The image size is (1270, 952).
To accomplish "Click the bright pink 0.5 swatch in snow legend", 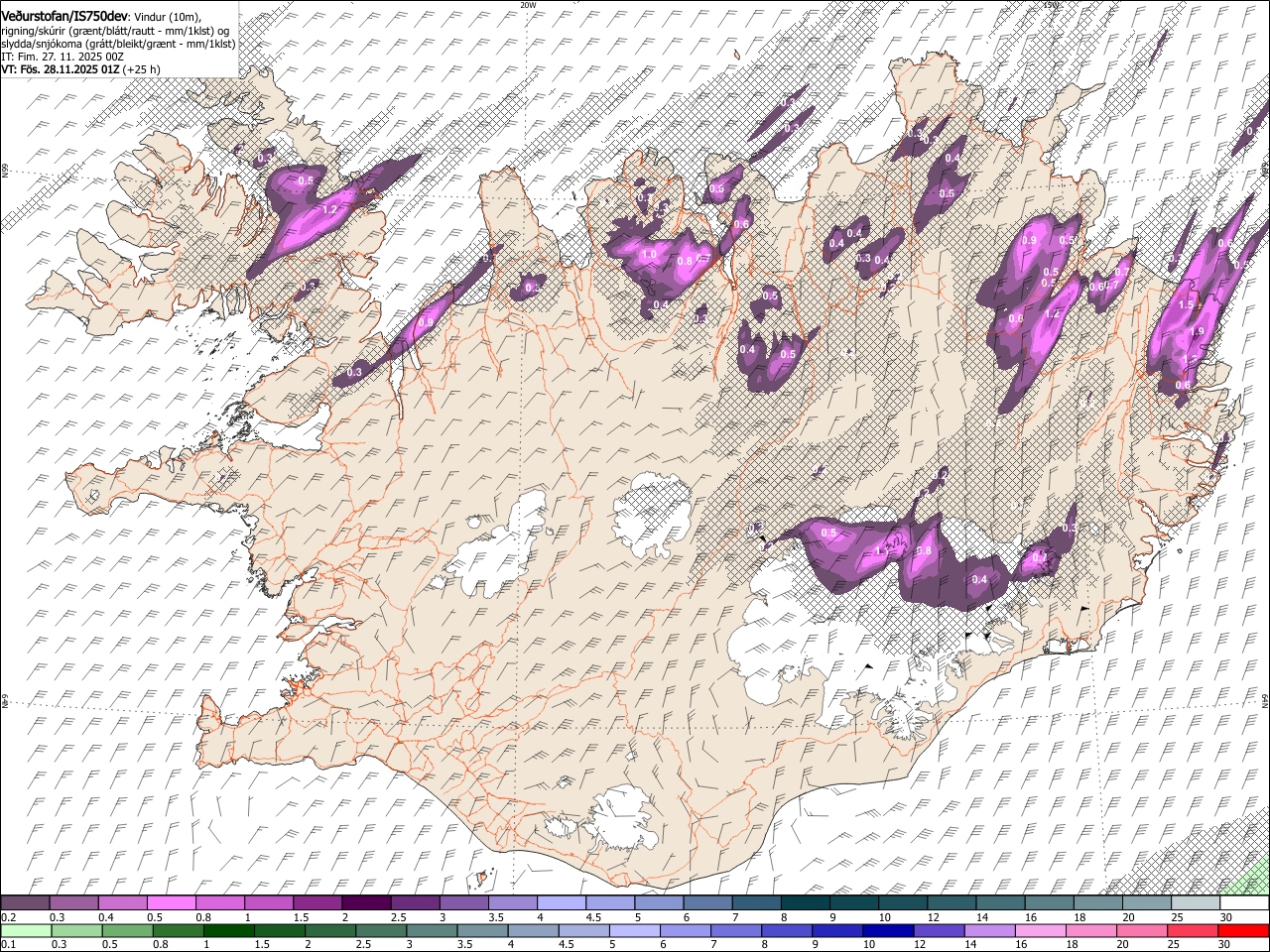I will [x=172, y=903].
